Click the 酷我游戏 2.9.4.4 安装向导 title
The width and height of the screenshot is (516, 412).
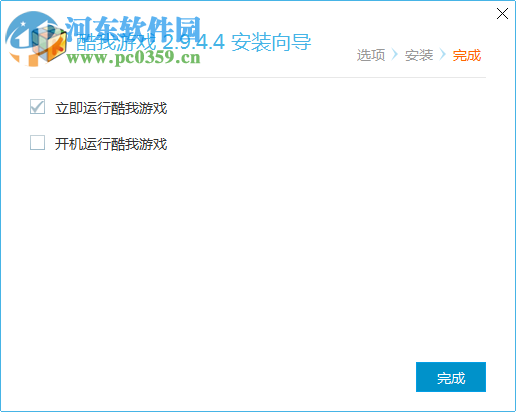click(193, 42)
